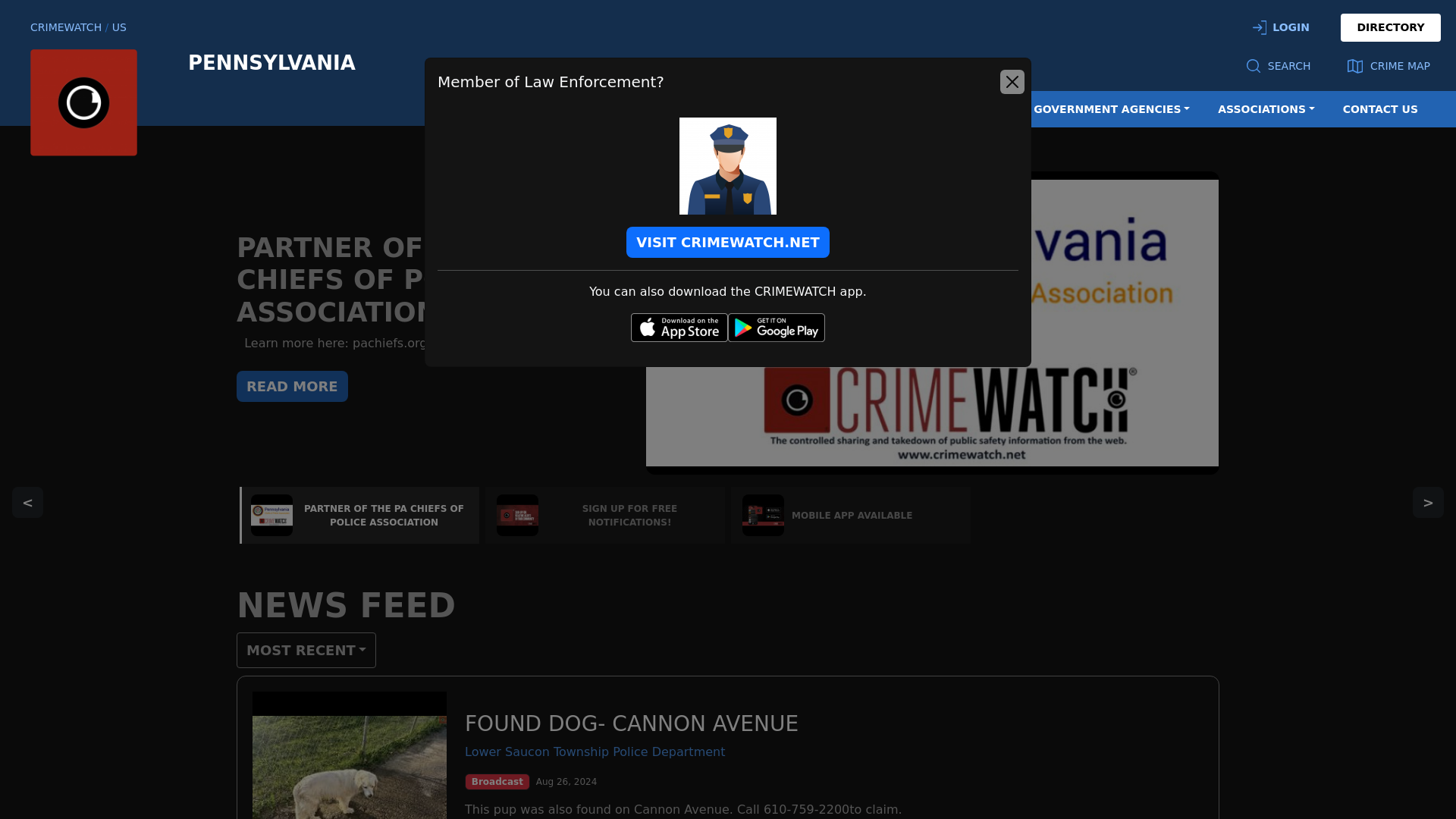
Task: Open the Crime Map link
Action: tap(1389, 66)
